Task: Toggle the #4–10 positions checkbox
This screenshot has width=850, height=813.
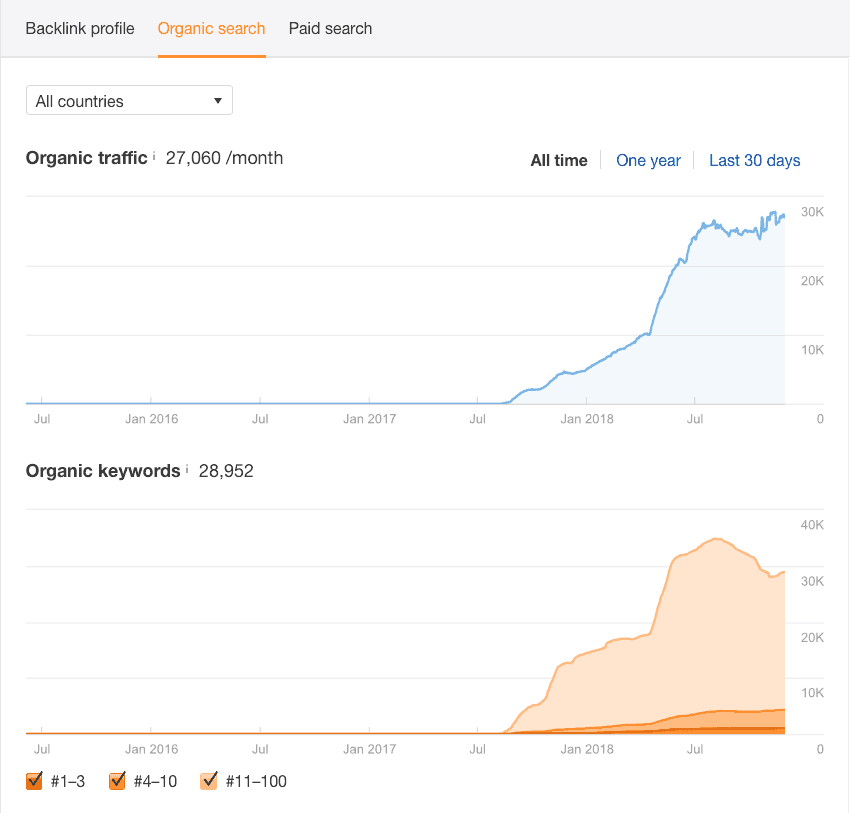Action: pos(117,781)
